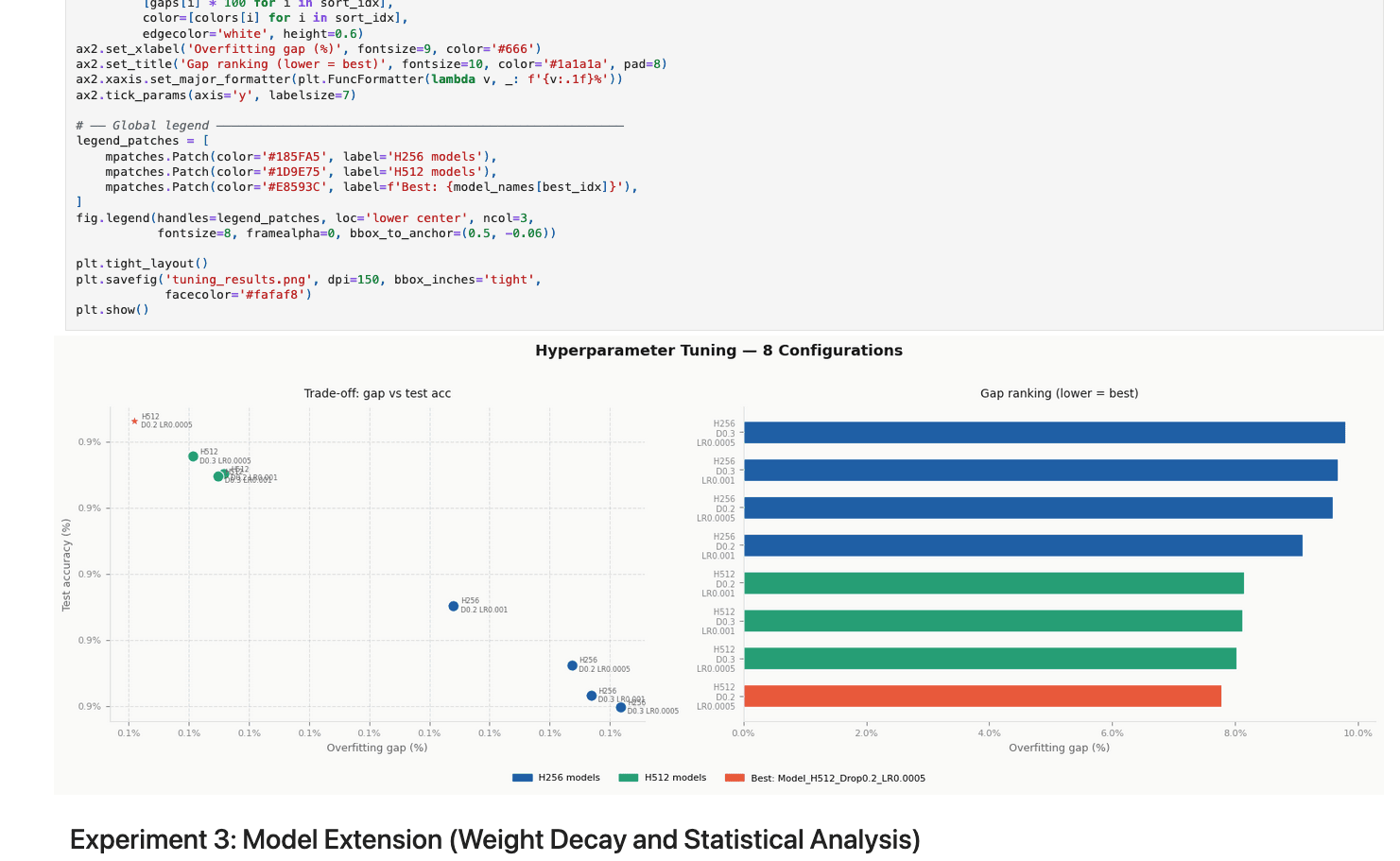Click the '10.0%' tick label on the bar chart

1357,733
